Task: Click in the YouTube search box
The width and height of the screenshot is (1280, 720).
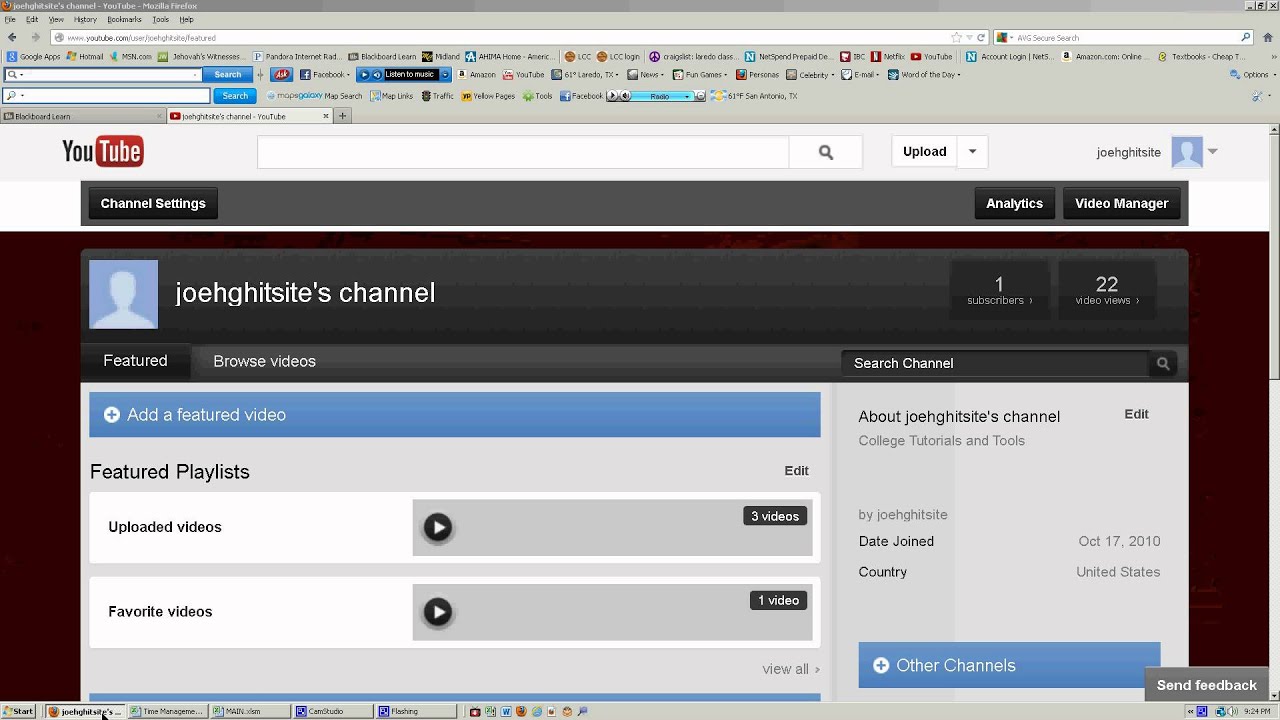Action: 523,152
